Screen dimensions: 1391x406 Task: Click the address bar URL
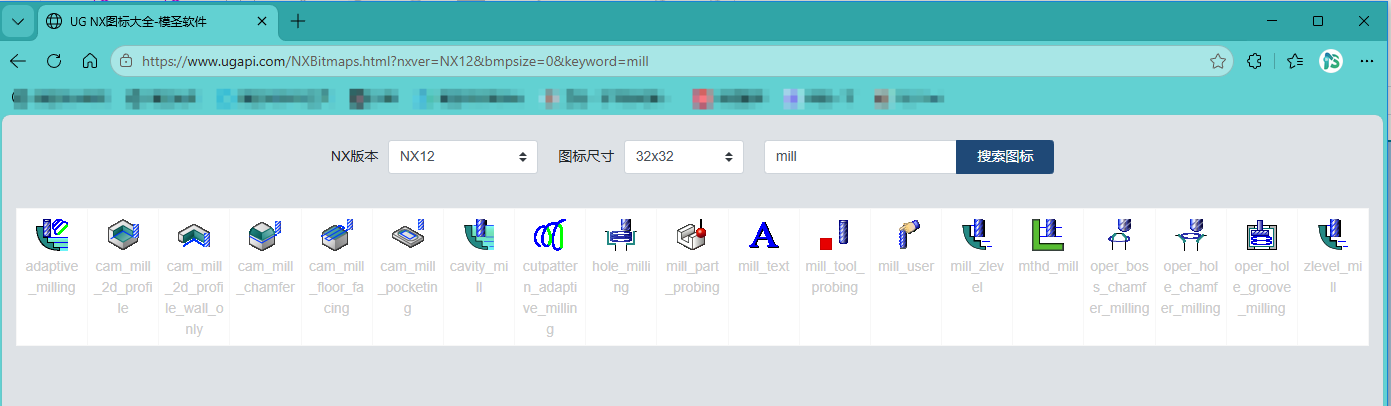coord(395,61)
